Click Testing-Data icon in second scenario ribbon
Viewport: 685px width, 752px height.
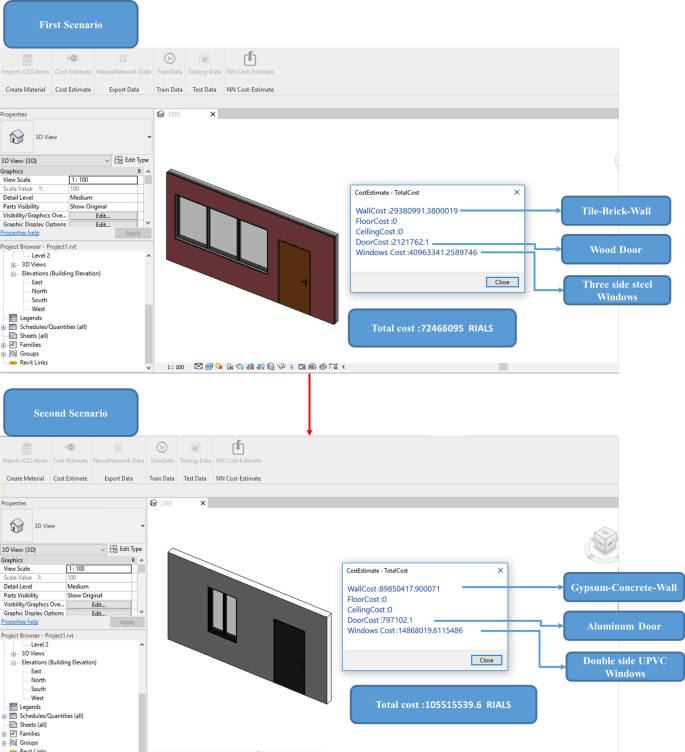pos(195,448)
